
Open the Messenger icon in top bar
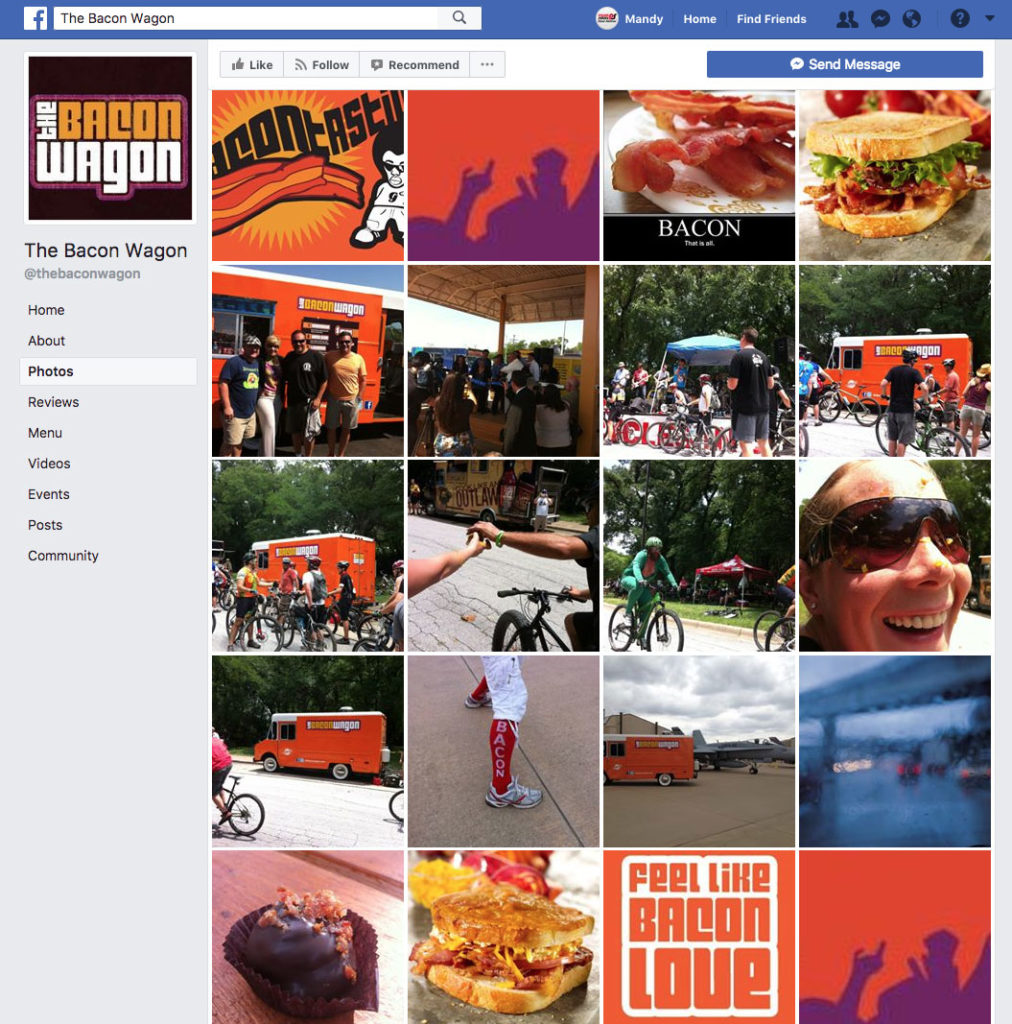pos(880,19)
